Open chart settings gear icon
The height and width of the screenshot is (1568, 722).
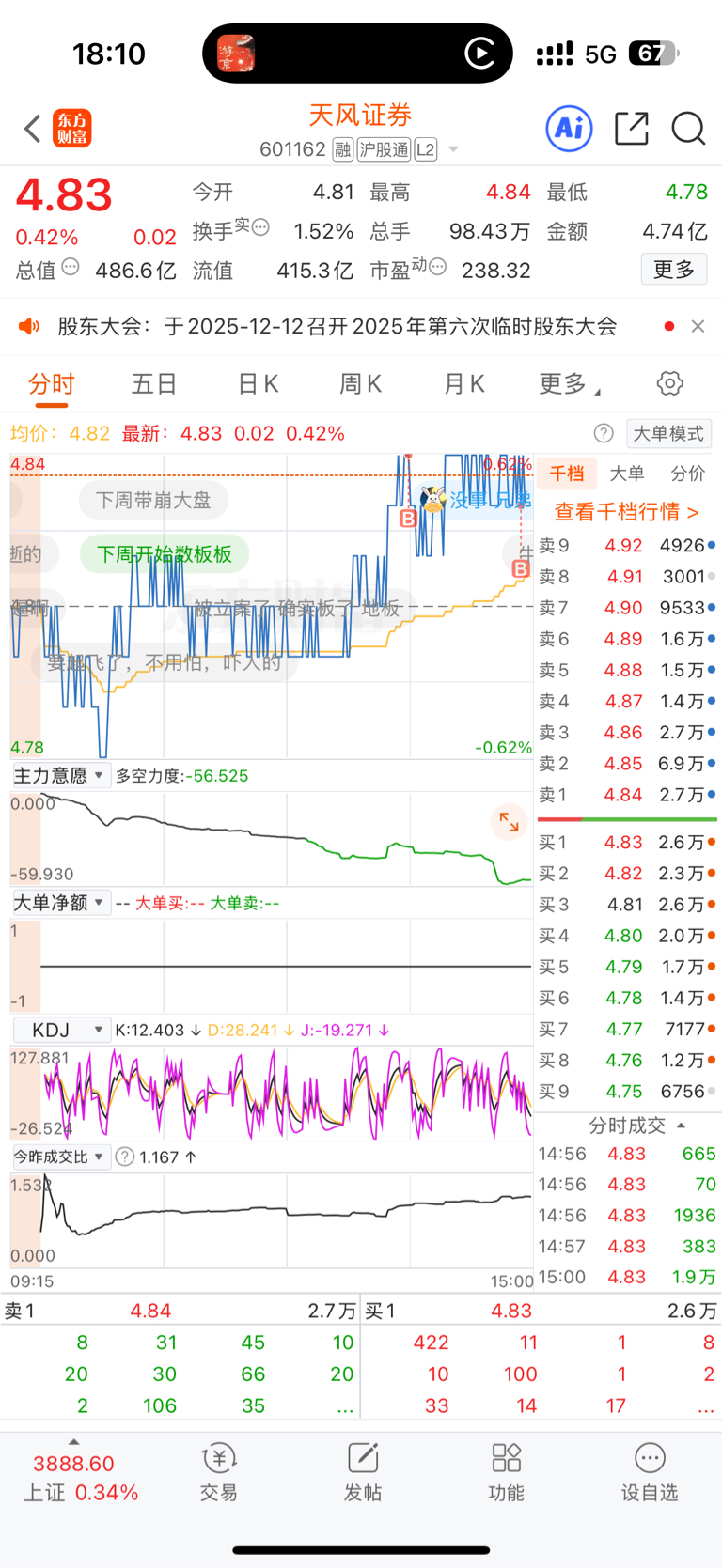click(669, 383)
